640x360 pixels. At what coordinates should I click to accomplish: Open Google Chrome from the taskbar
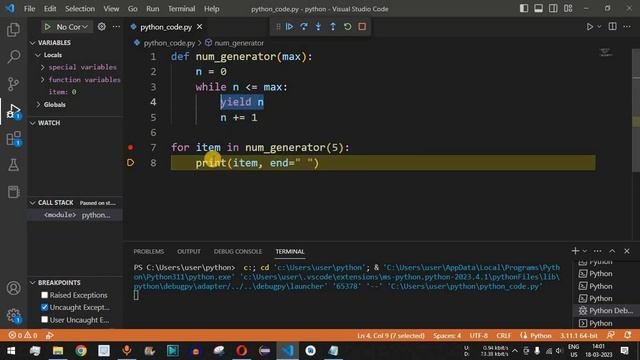[81, 351]
